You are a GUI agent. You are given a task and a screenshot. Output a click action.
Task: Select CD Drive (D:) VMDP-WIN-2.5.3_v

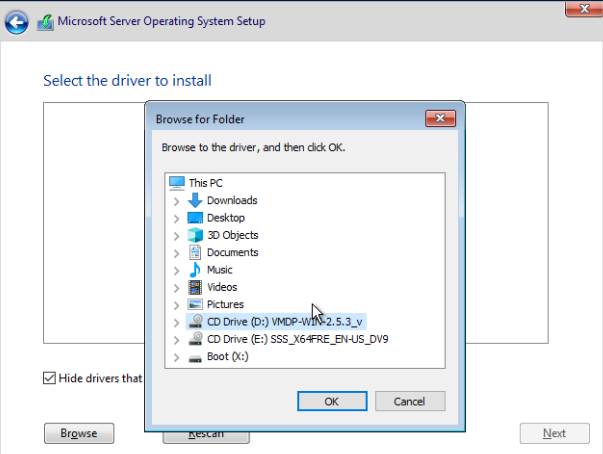click(285, 322)
